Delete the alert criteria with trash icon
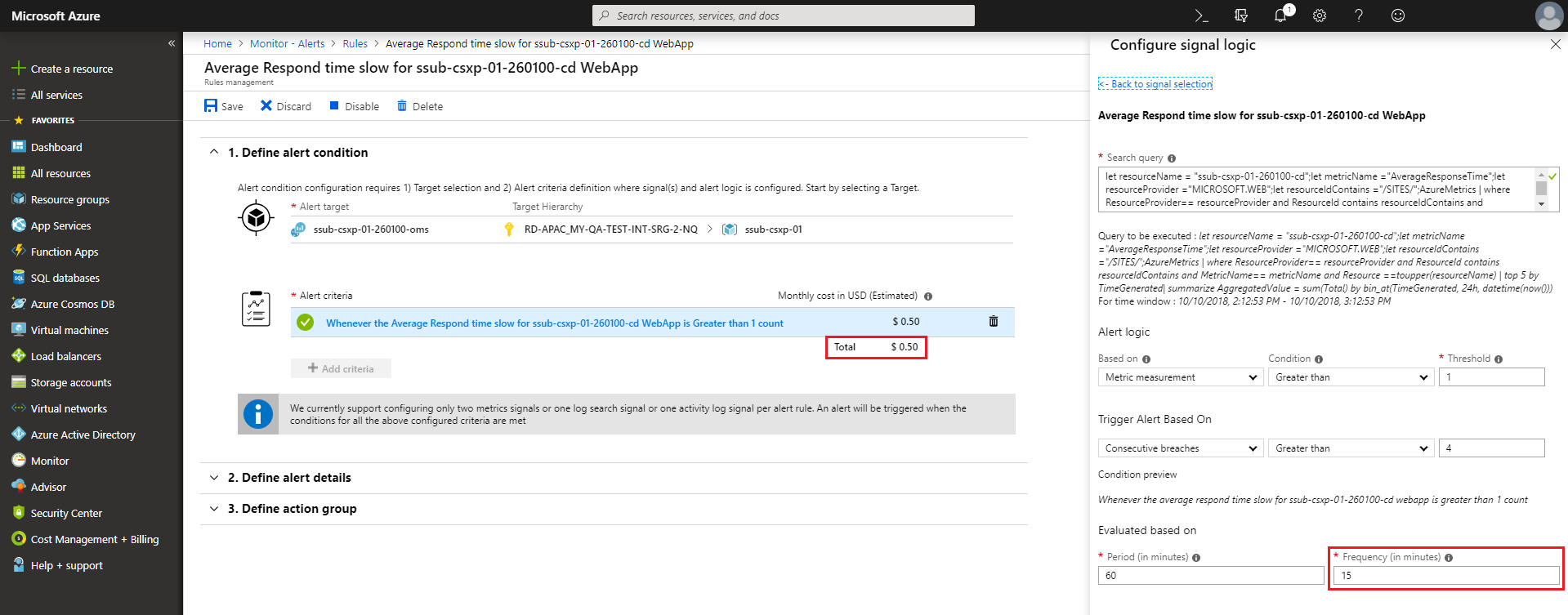This screenshot has height=615, width=1568. click(994, 322)
